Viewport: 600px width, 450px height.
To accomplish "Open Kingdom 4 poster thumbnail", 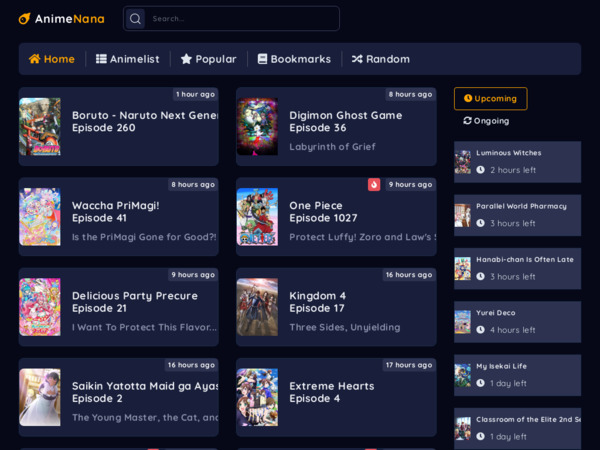I will (257, 307).
